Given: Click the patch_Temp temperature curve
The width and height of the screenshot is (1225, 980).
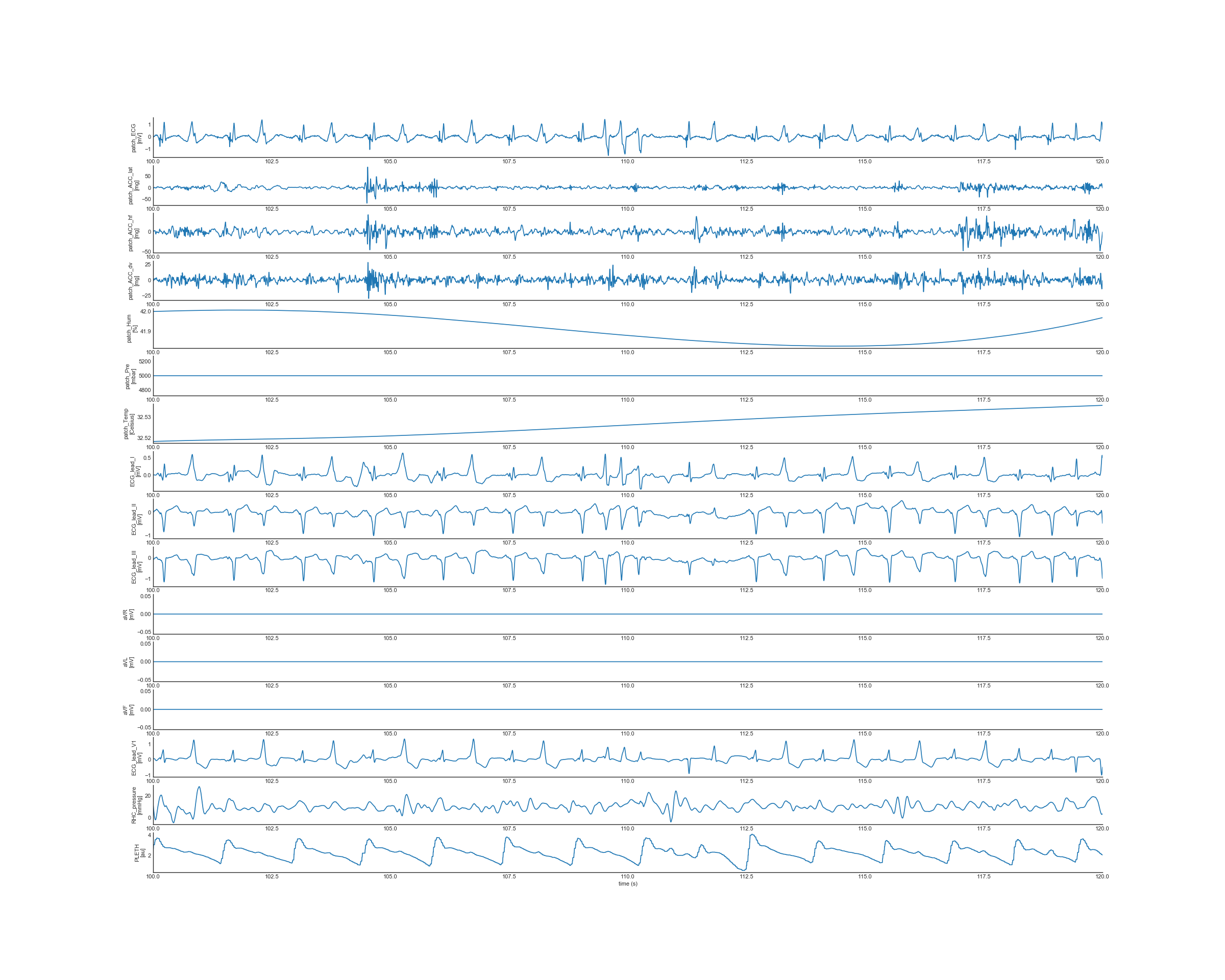Looking at the screenshot, I should pyautogui.click(x=628, y=426).
